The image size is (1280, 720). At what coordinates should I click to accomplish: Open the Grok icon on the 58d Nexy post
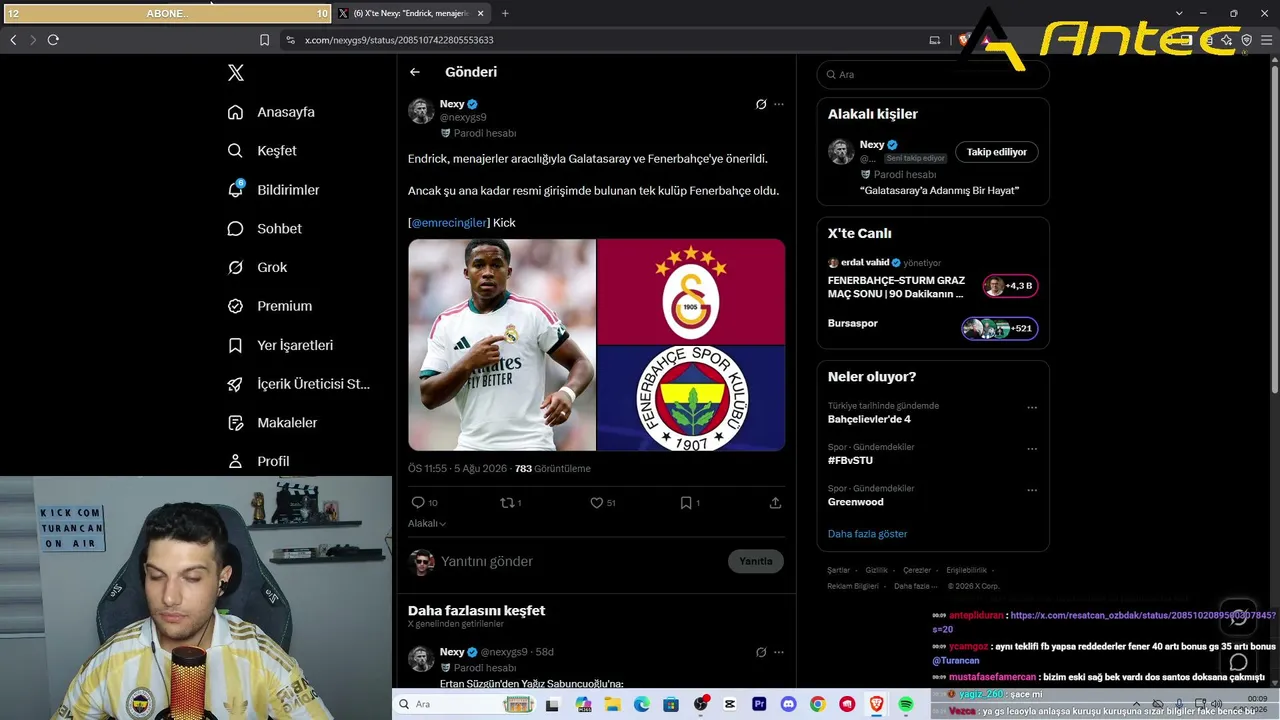[761, 652]
